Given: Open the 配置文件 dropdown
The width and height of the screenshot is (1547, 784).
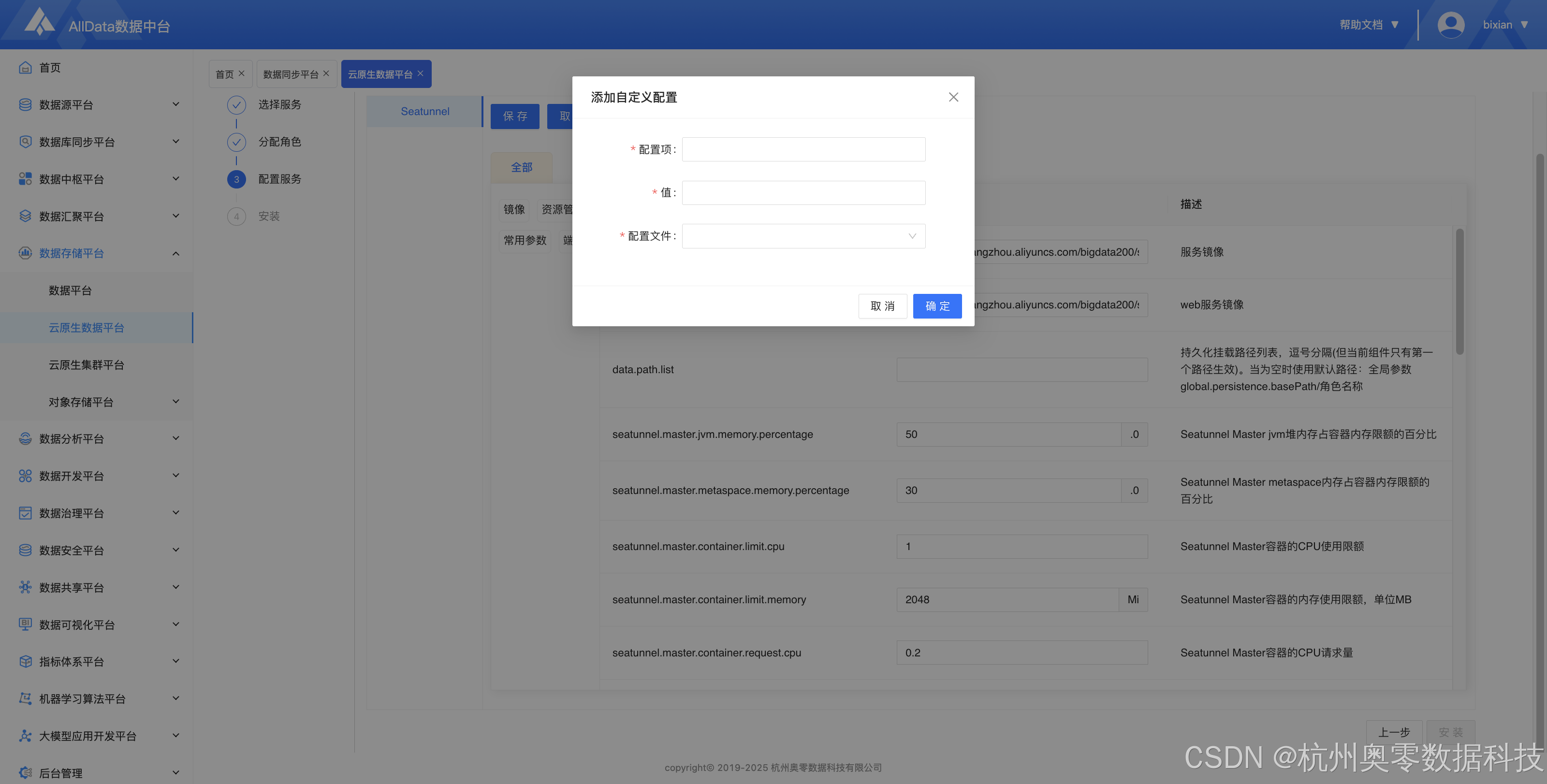Looking at the screenshot, I should tap(803, 236).
